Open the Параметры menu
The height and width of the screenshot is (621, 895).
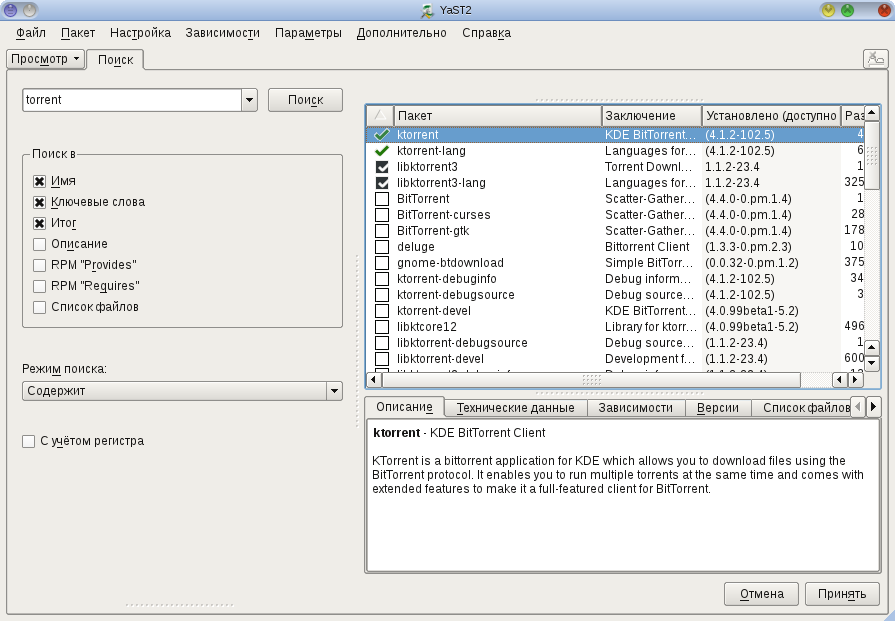(308, 33)
